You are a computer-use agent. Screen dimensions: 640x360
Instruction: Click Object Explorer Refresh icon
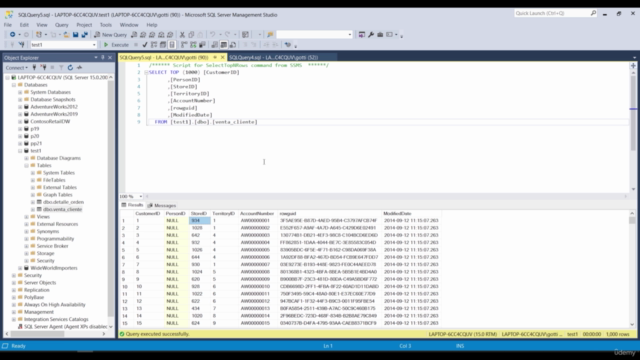point(70,67)
